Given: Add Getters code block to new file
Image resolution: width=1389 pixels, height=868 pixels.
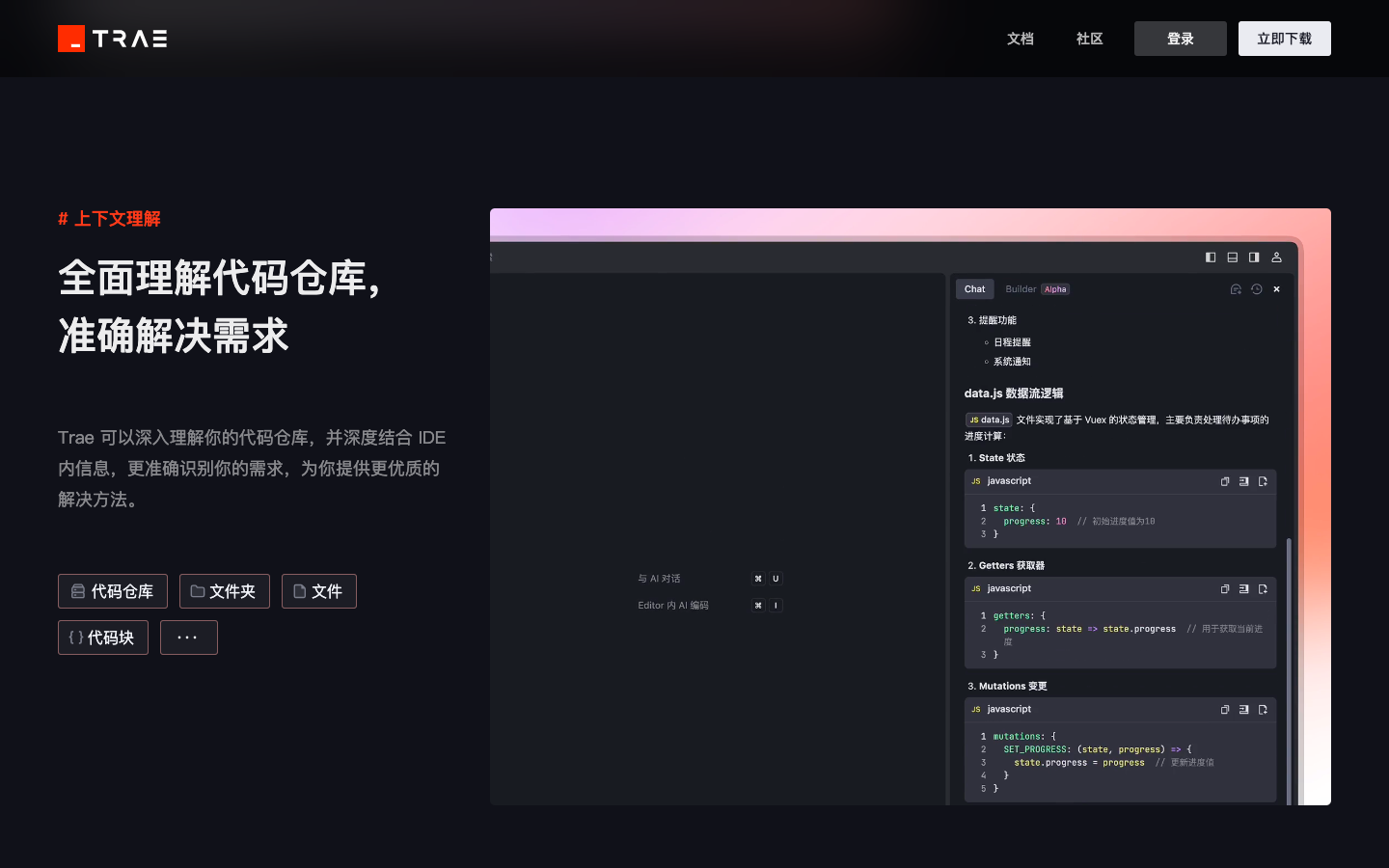Looking at the screenshot, I should 1263,589.
